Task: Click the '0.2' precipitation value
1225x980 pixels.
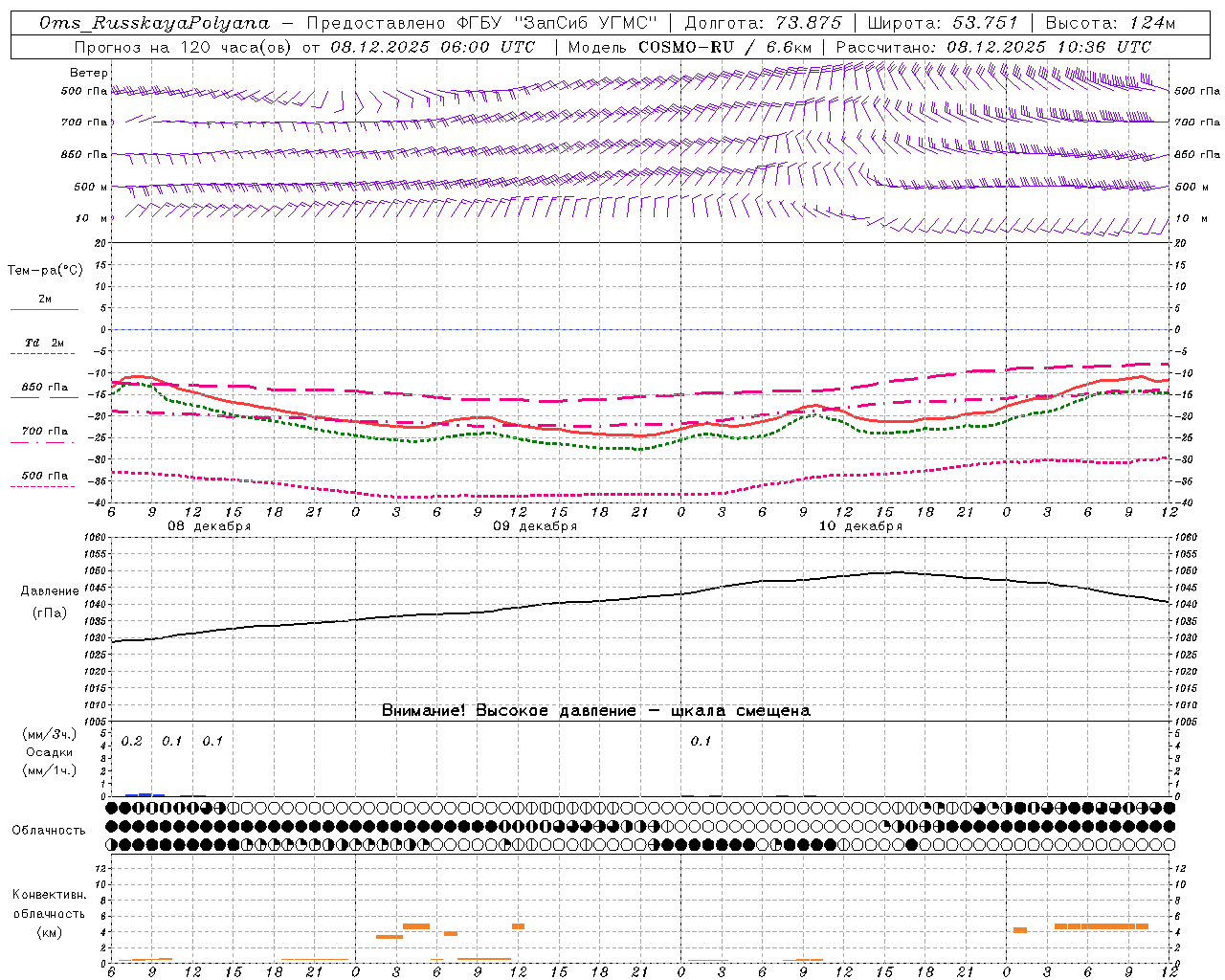Action: pyautogui.click(x=131, y=742)
